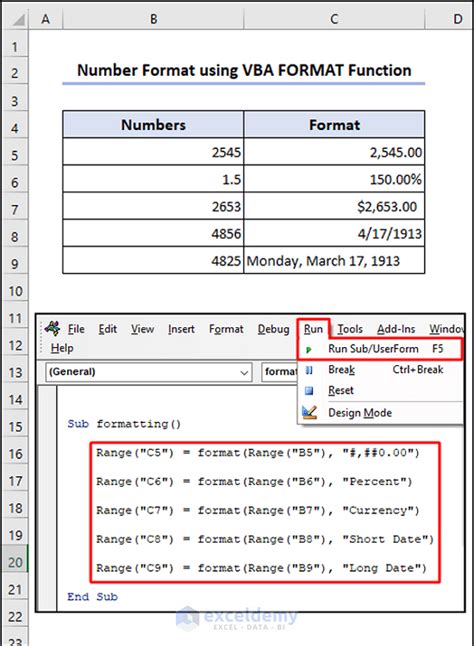This screenshot has height=646, width=474.
Task: Click cell containing 4825
Action: pos(153,261)
